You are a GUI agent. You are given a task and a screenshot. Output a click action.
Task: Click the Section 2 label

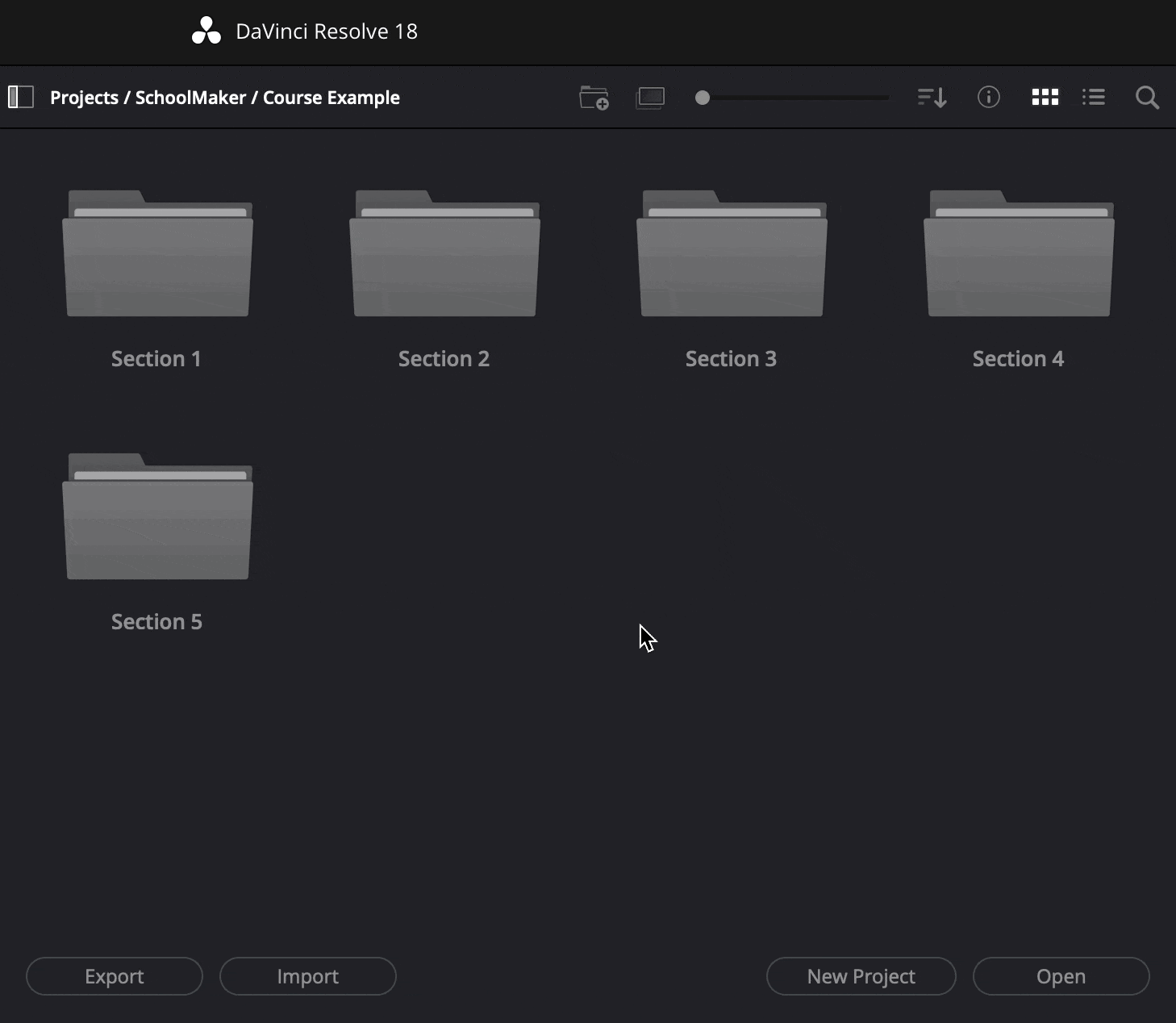pos(444,359)
